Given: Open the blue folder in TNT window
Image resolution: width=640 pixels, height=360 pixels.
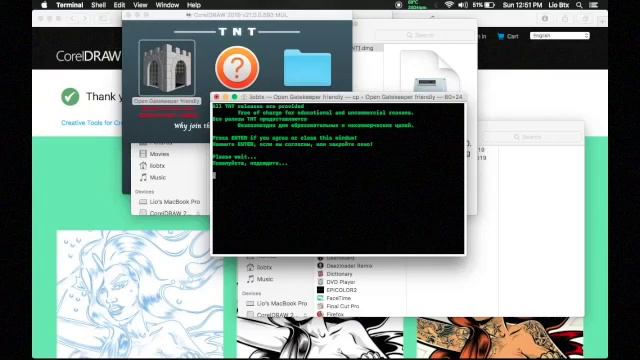Looking at the screenshot, I should click(307, 68).
